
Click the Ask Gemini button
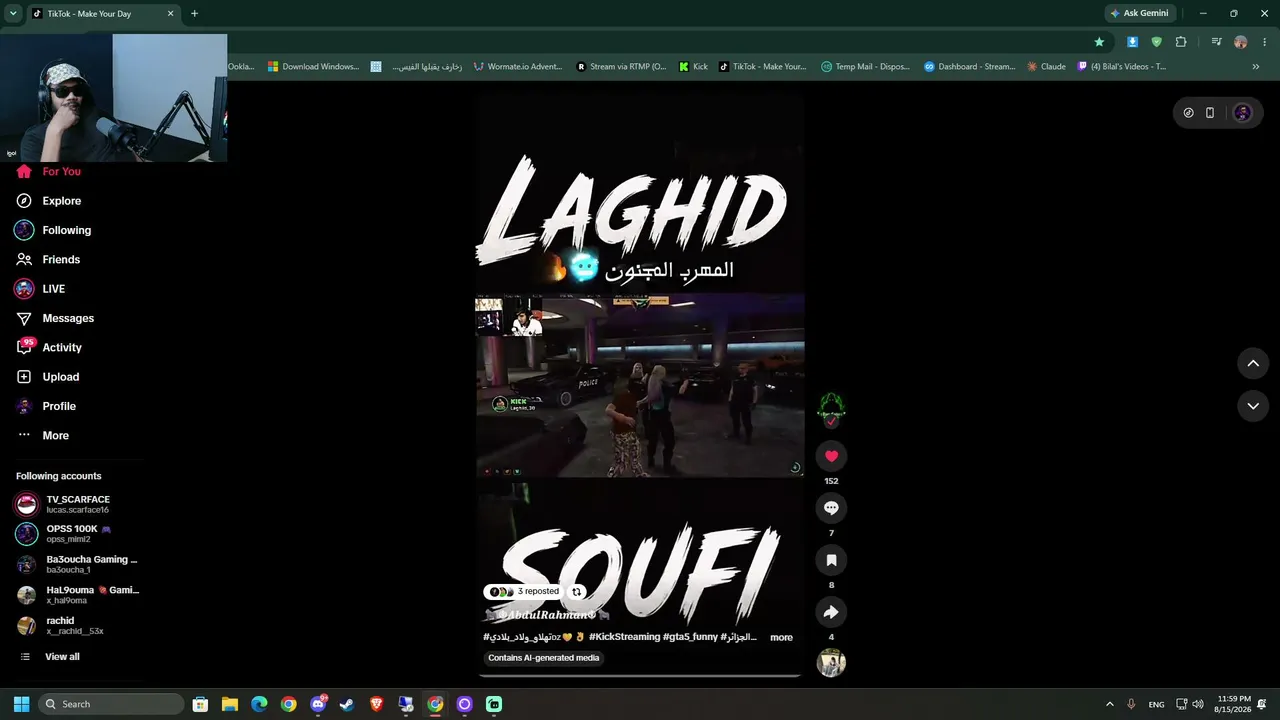(x=1139, y=13)
